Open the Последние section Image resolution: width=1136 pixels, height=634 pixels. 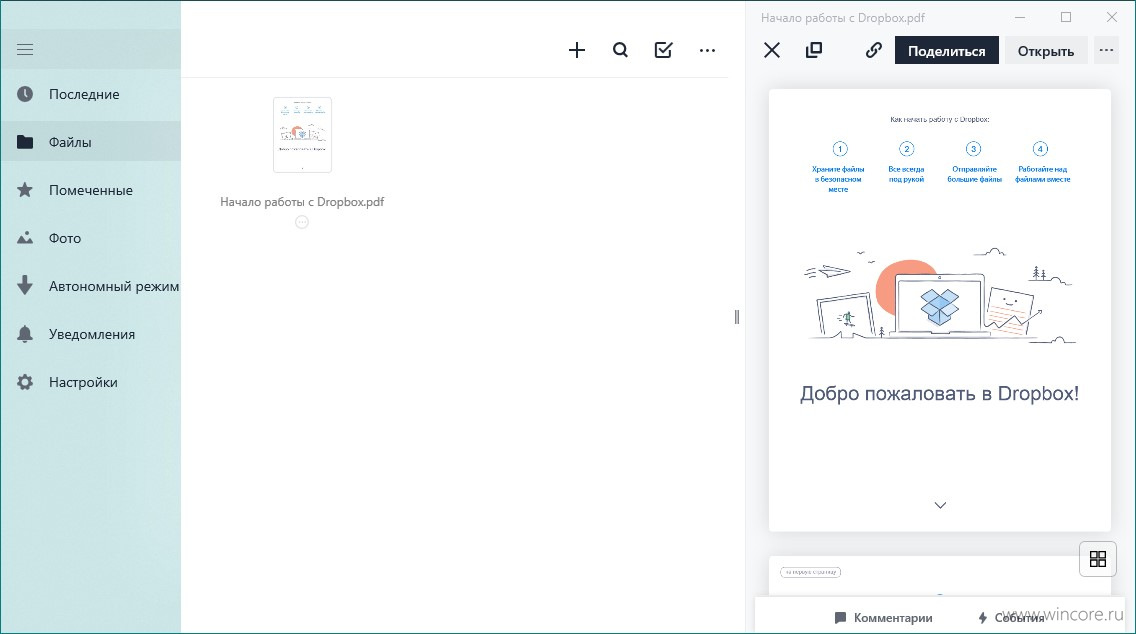[91, 94]
